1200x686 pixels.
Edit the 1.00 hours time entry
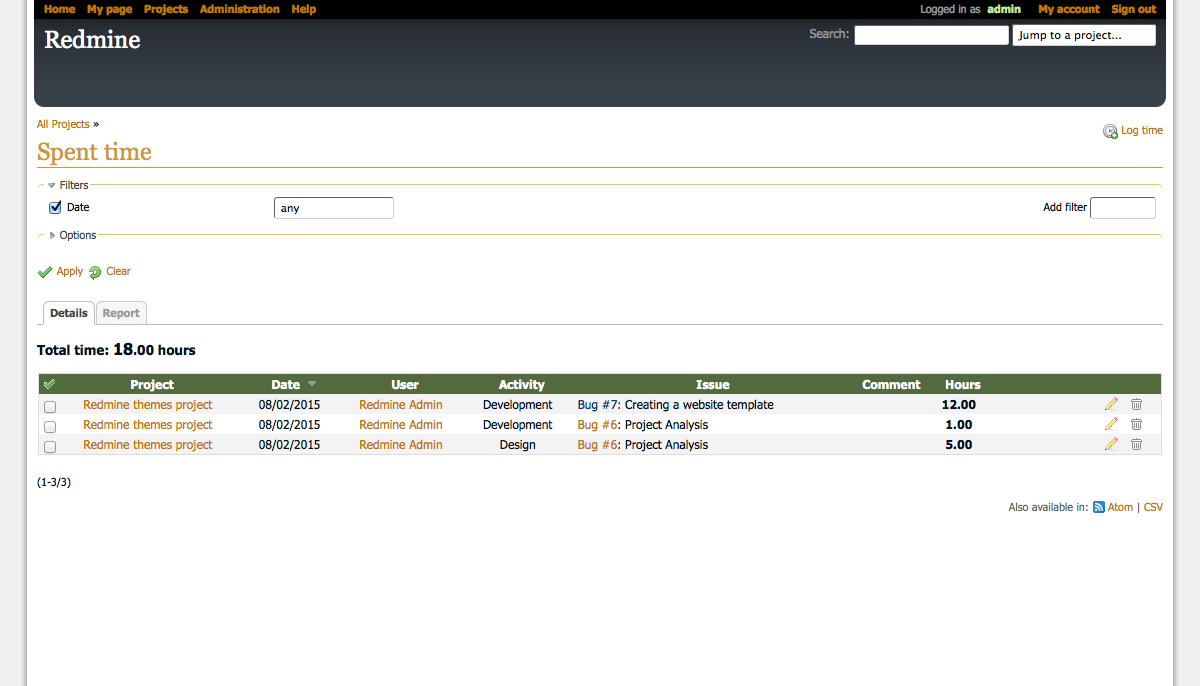(1111, 424)
